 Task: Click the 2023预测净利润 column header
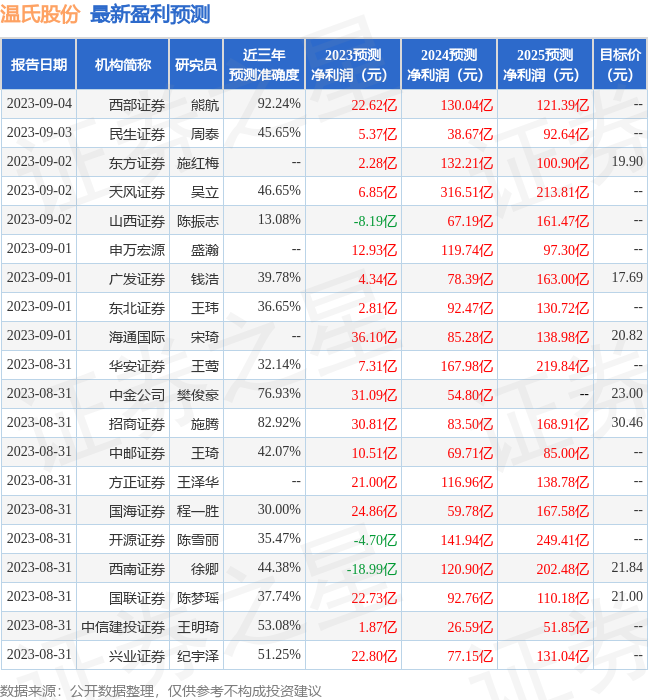353,65
